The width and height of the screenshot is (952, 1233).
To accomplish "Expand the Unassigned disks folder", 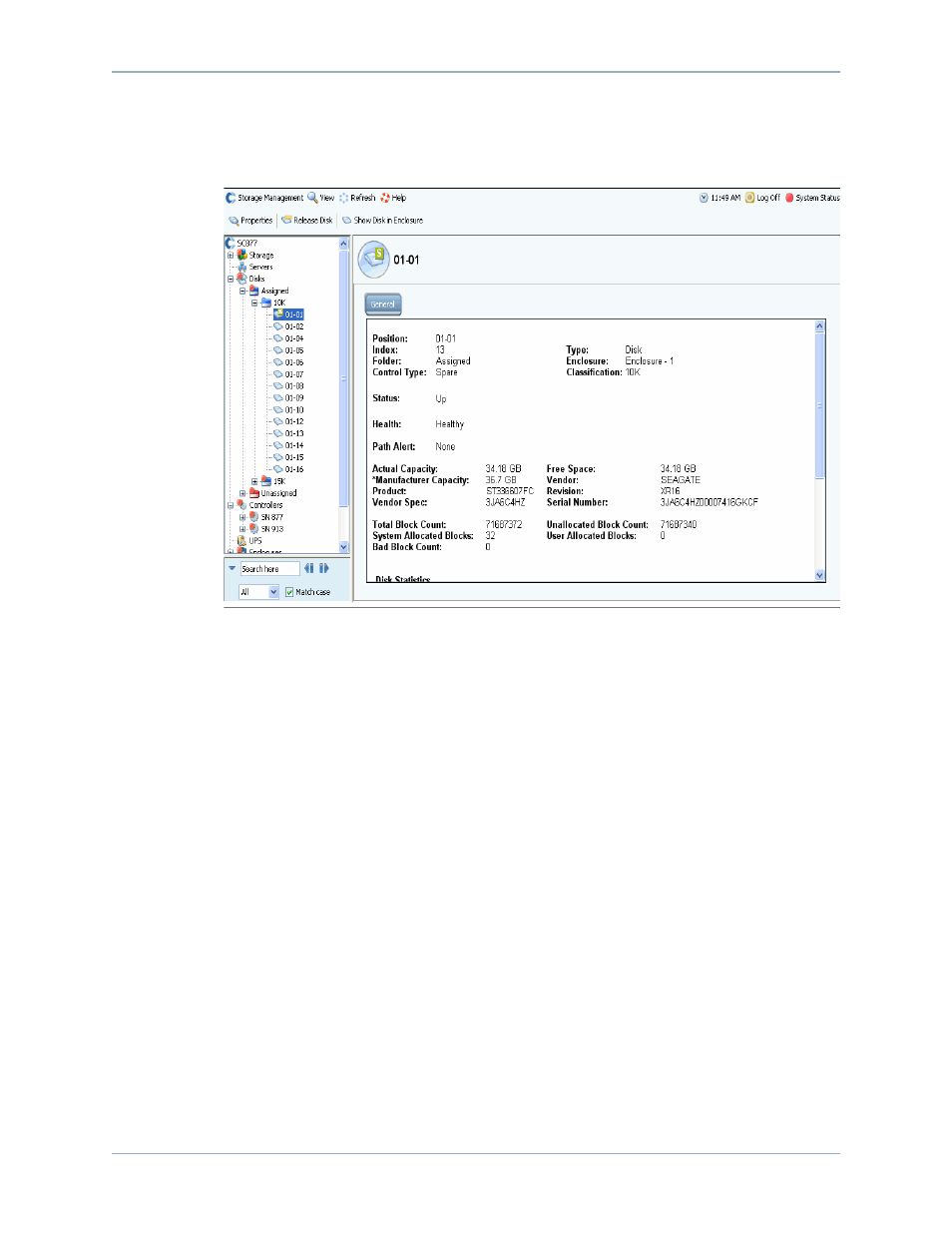I will pos(242,493).
